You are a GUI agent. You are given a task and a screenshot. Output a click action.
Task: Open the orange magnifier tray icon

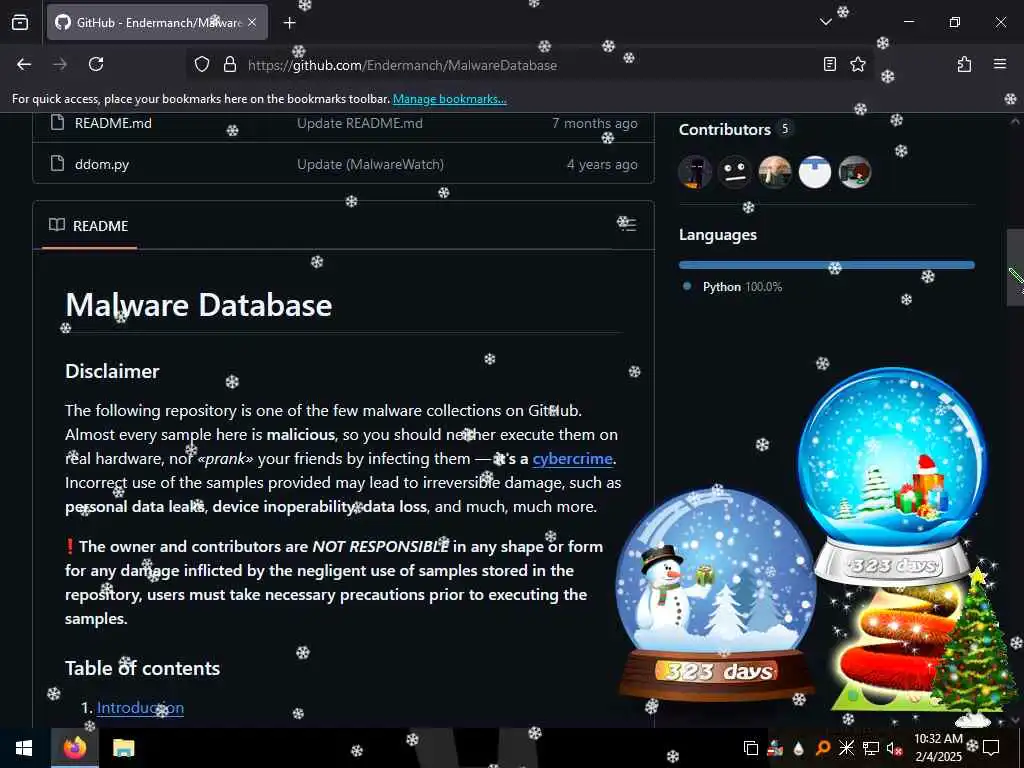(x=822, y=748)
